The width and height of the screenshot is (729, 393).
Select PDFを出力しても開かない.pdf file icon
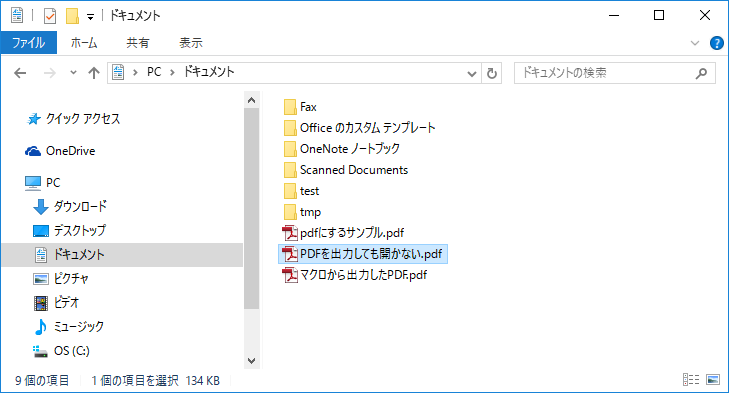(290, 254)
